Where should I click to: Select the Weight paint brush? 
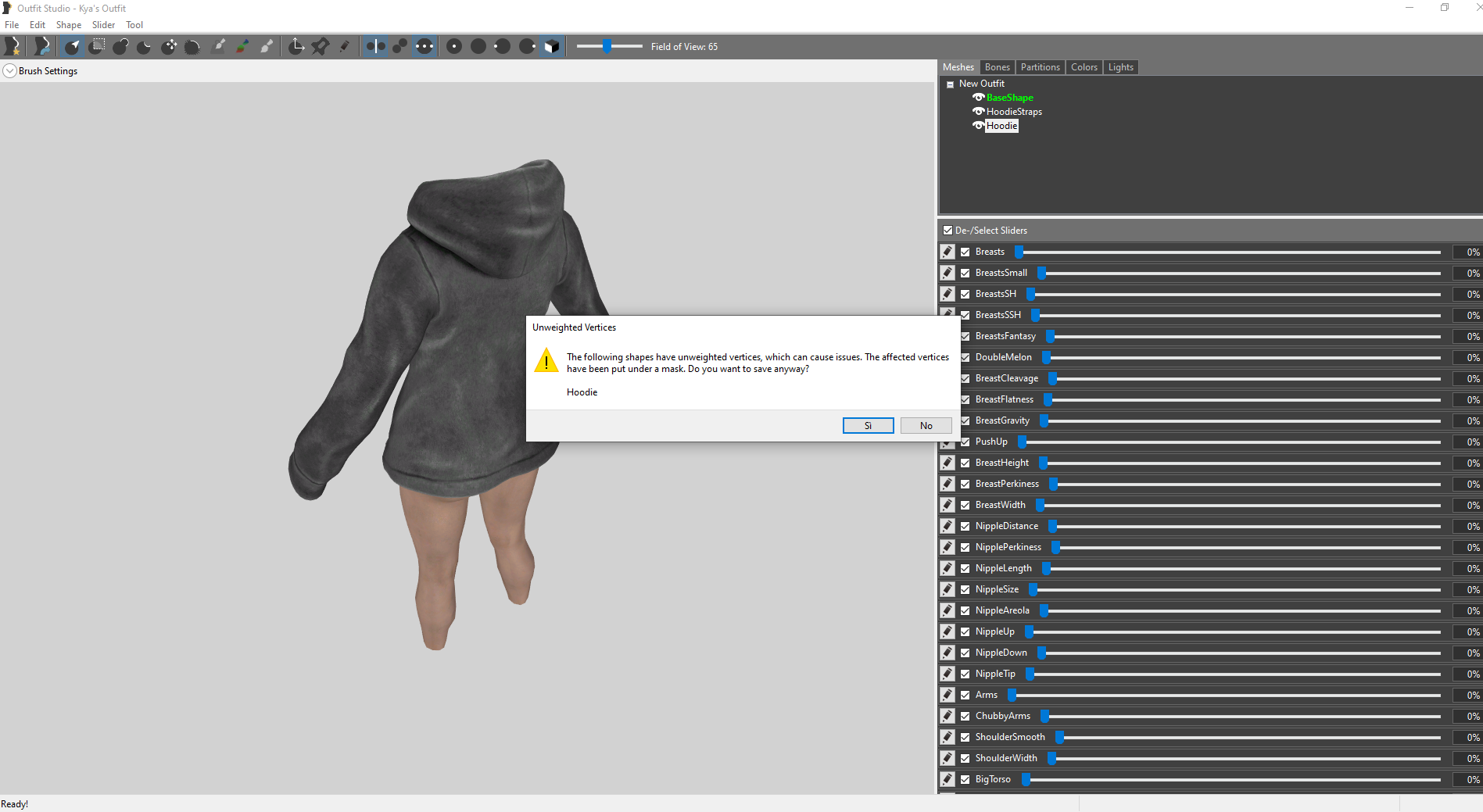point(220,46)
